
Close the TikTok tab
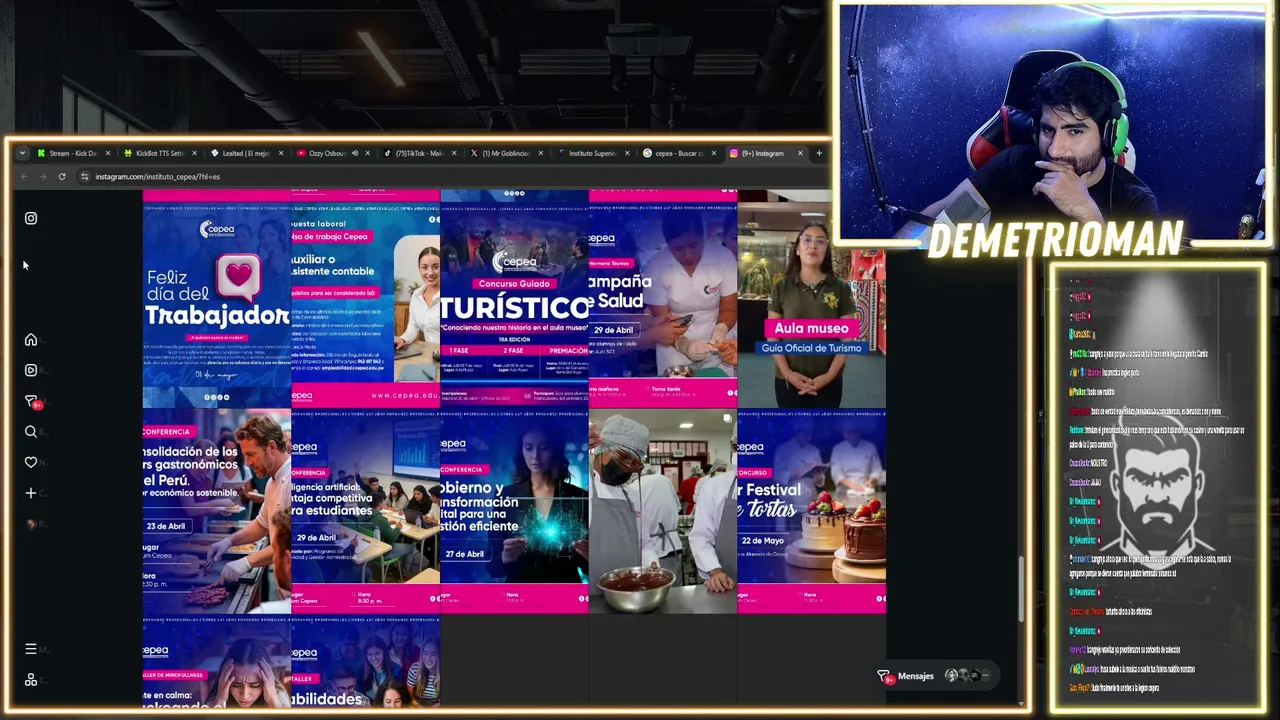click(454, 153)
